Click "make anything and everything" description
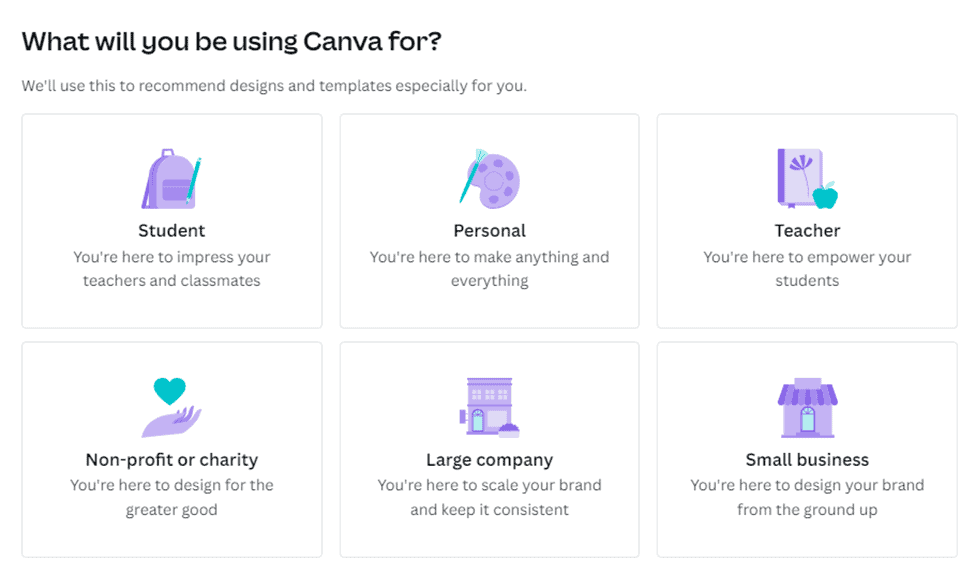The height and width of the screenshot is (576, 975). 489,269
